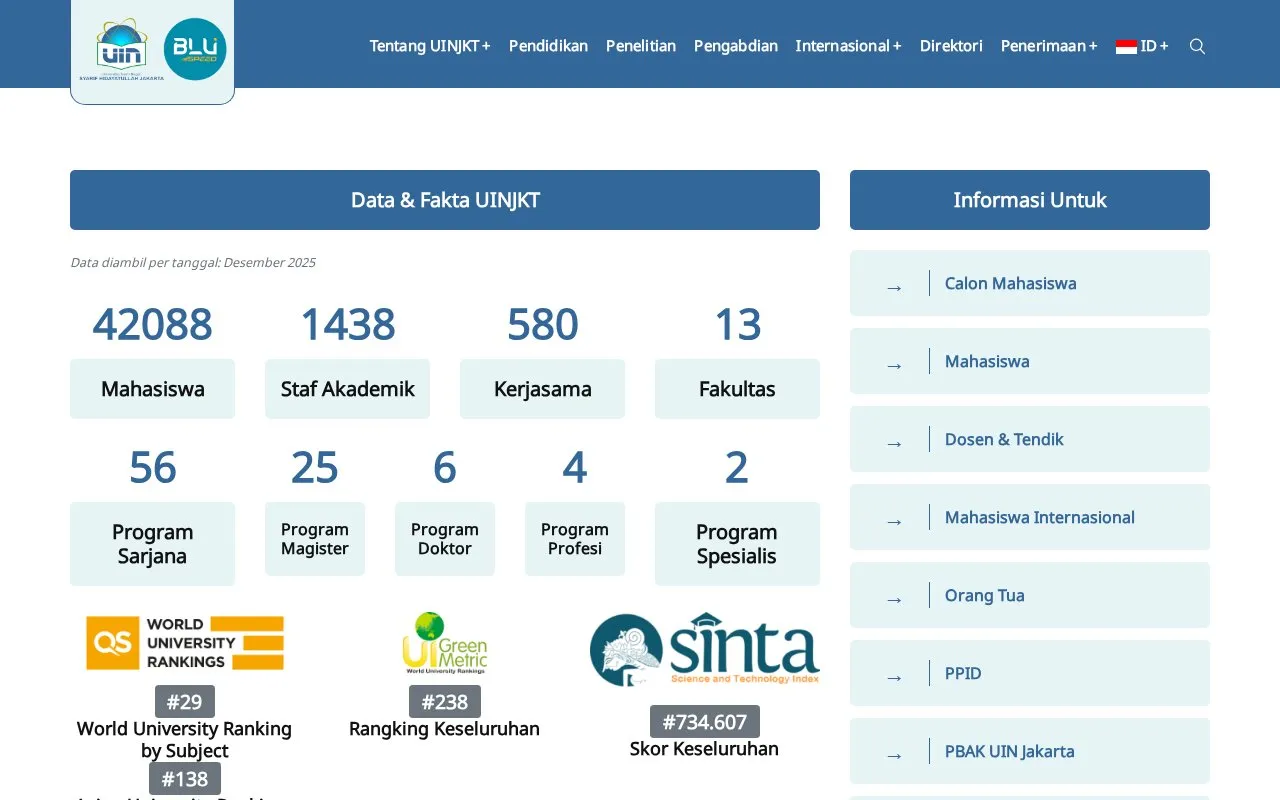This screenshot has width=1280, height=800.
Task: Click the UI GreenMetric logo
Action: (445, 643)
